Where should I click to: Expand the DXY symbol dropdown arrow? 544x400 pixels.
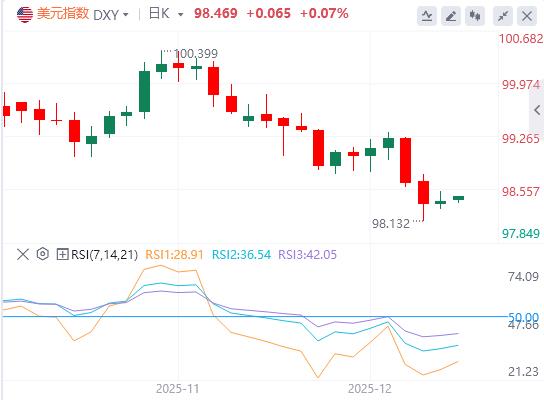click(x=126, y=15)
